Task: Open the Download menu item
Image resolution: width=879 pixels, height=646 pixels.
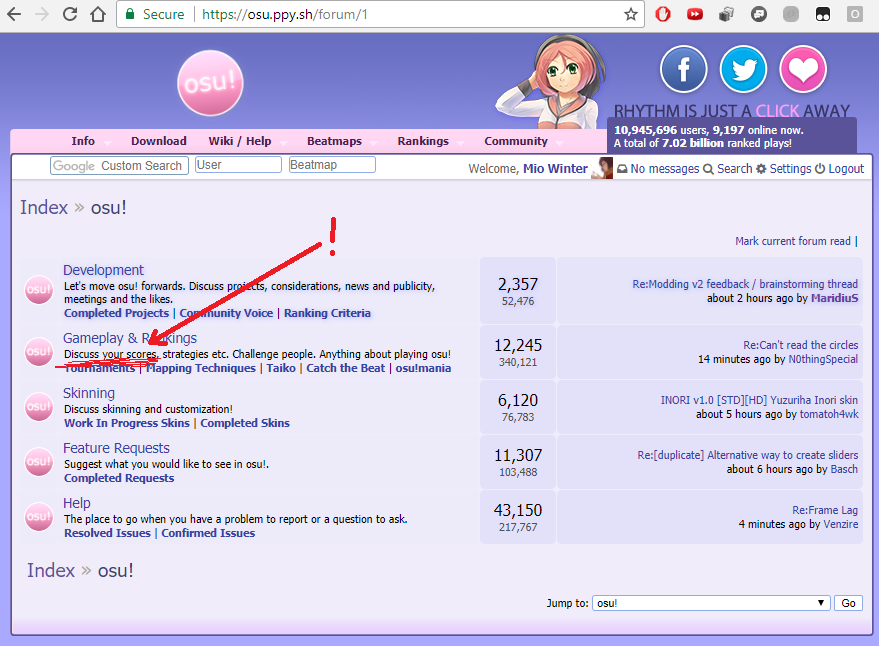Action: pyautogui.click(x=159, y=141)
